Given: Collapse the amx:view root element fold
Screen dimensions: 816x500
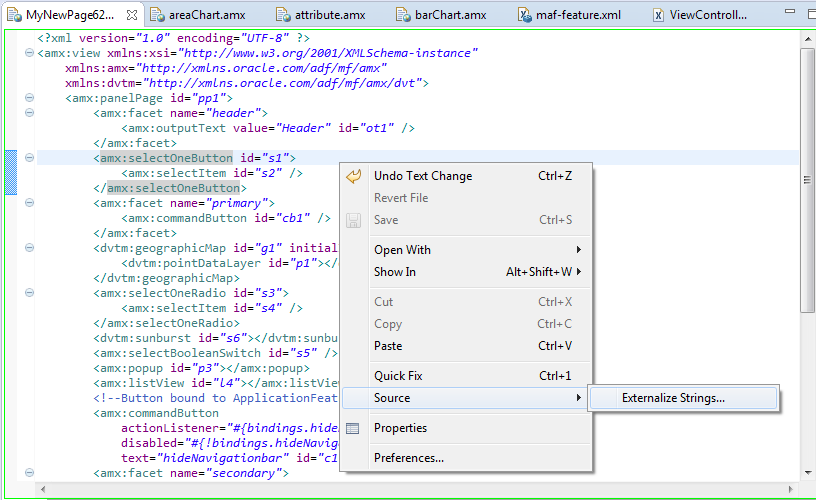Looking at the screenshot, I should click(x=30, y=53).
